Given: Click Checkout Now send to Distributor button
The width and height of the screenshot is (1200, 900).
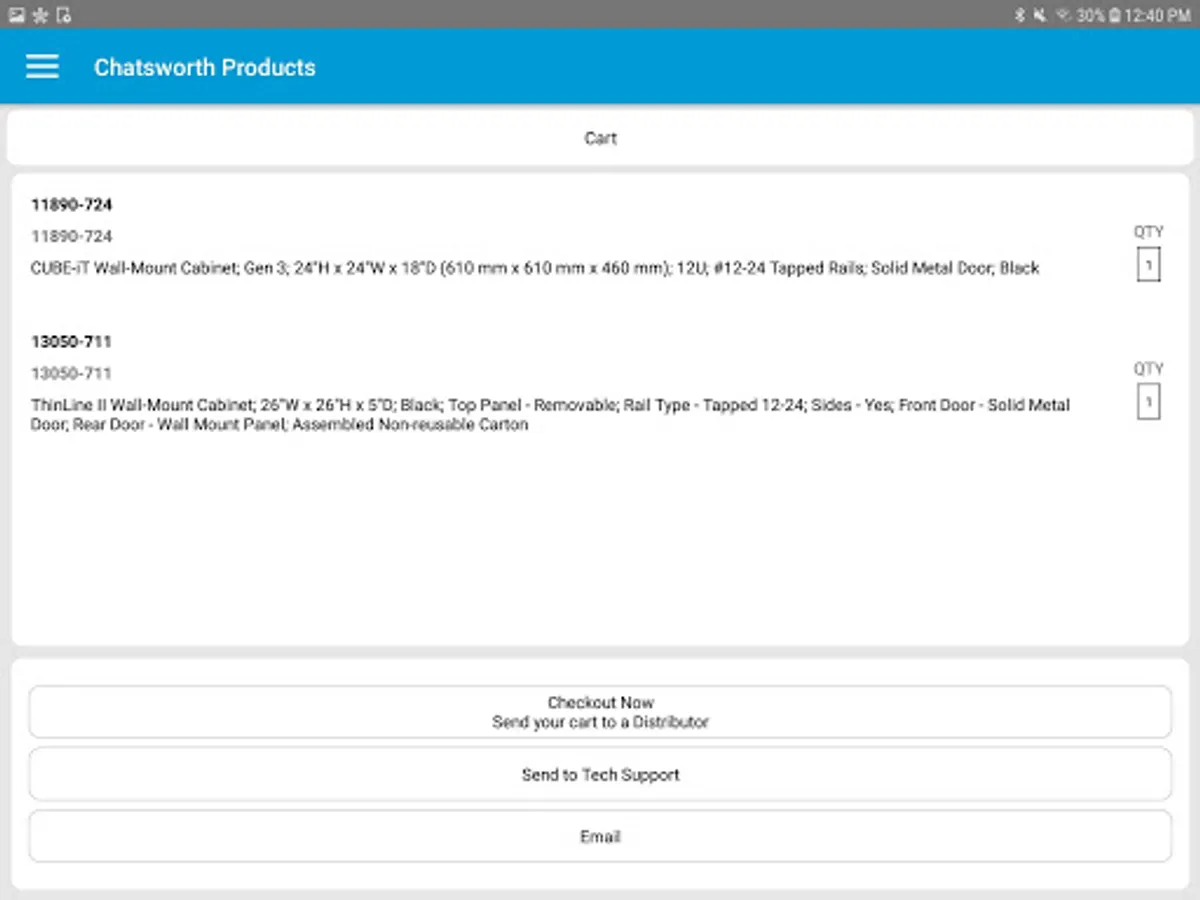Looking at the screenshot, I should [x=600, y=712].
